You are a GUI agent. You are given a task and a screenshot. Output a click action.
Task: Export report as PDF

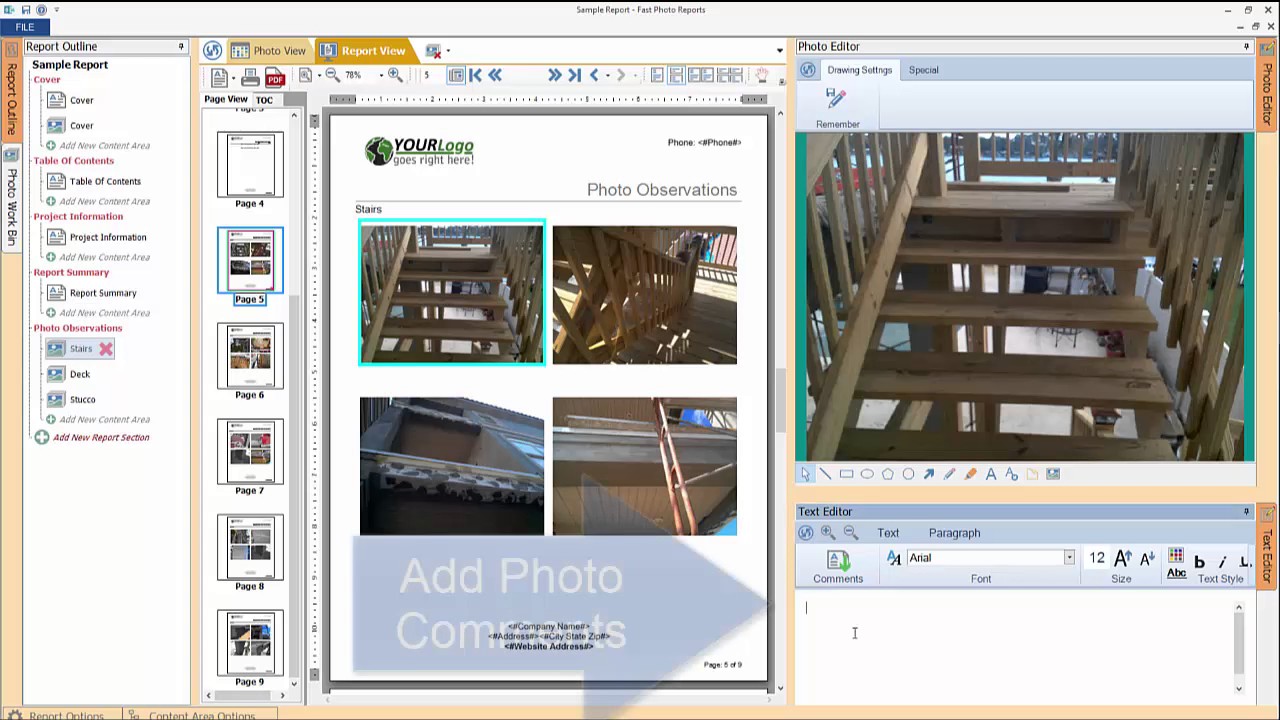tap(275, 76)
